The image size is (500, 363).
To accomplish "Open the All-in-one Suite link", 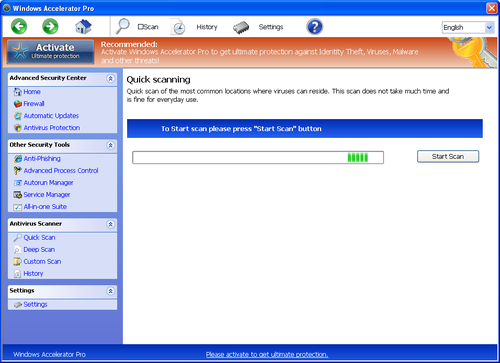I will pyautogui.click(x=45, y=207).
